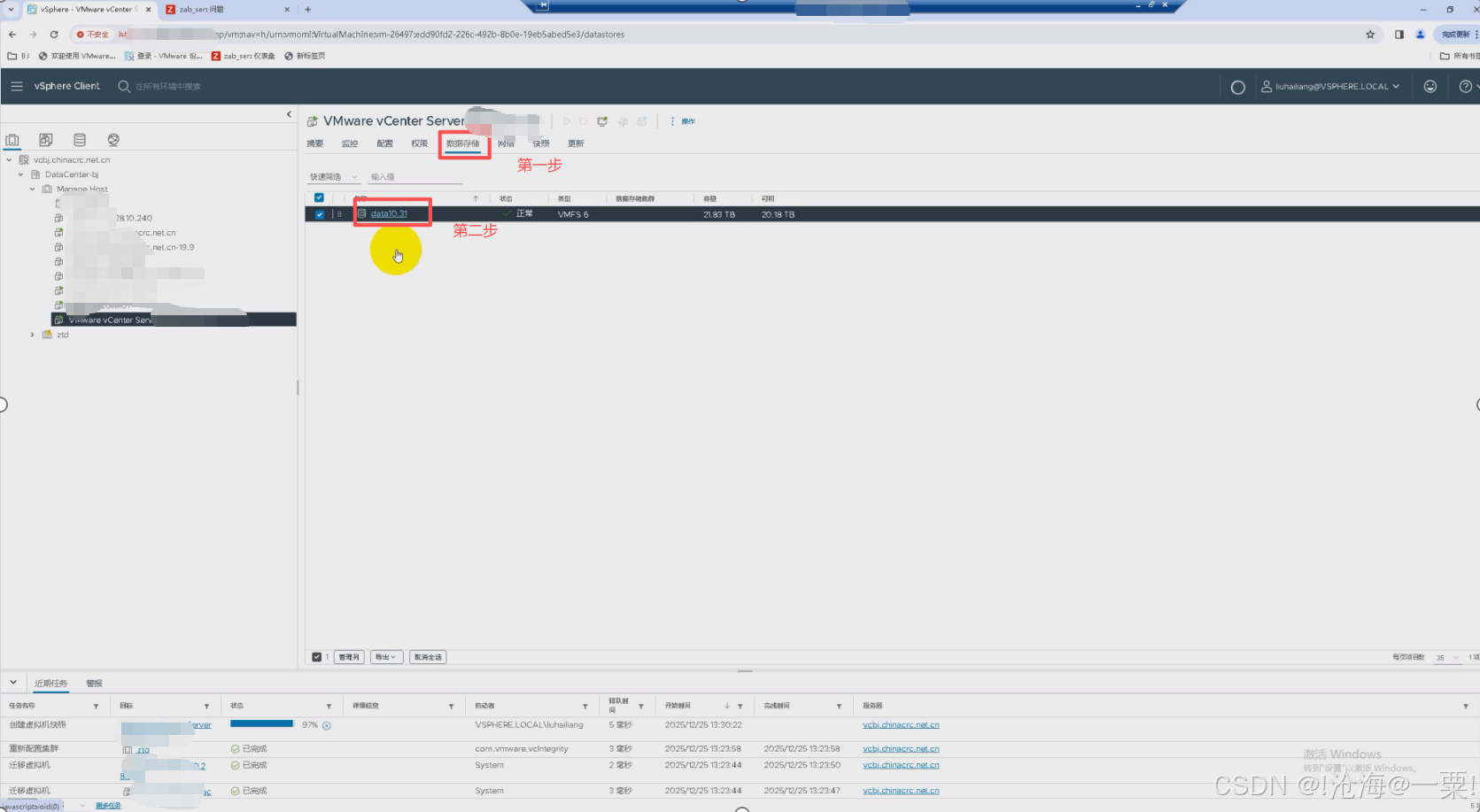Image resolution: width=1480 pixels, height=812 pixels.
Task: Open the export dropdown button
Action: tap(386, 657)
